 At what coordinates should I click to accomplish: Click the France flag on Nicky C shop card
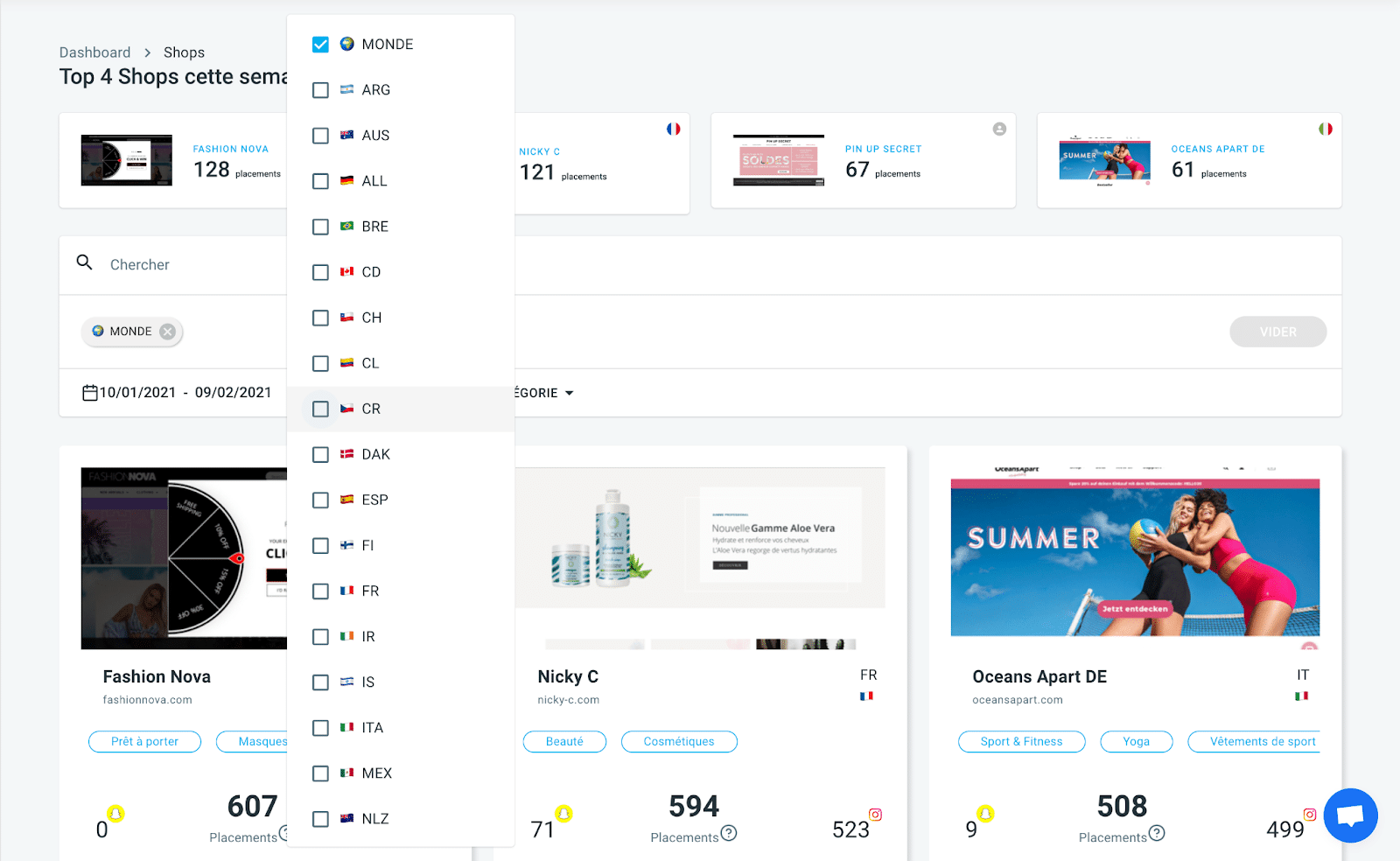point(867,696)
